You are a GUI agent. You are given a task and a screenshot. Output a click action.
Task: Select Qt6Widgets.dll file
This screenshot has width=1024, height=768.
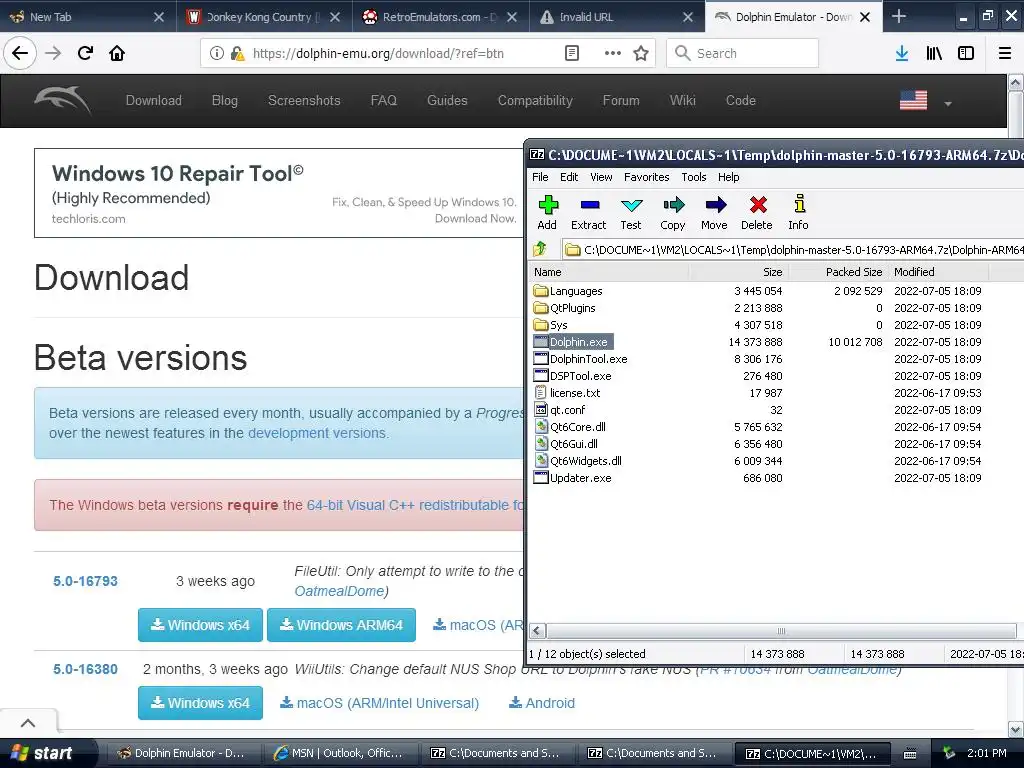[578, 460]
